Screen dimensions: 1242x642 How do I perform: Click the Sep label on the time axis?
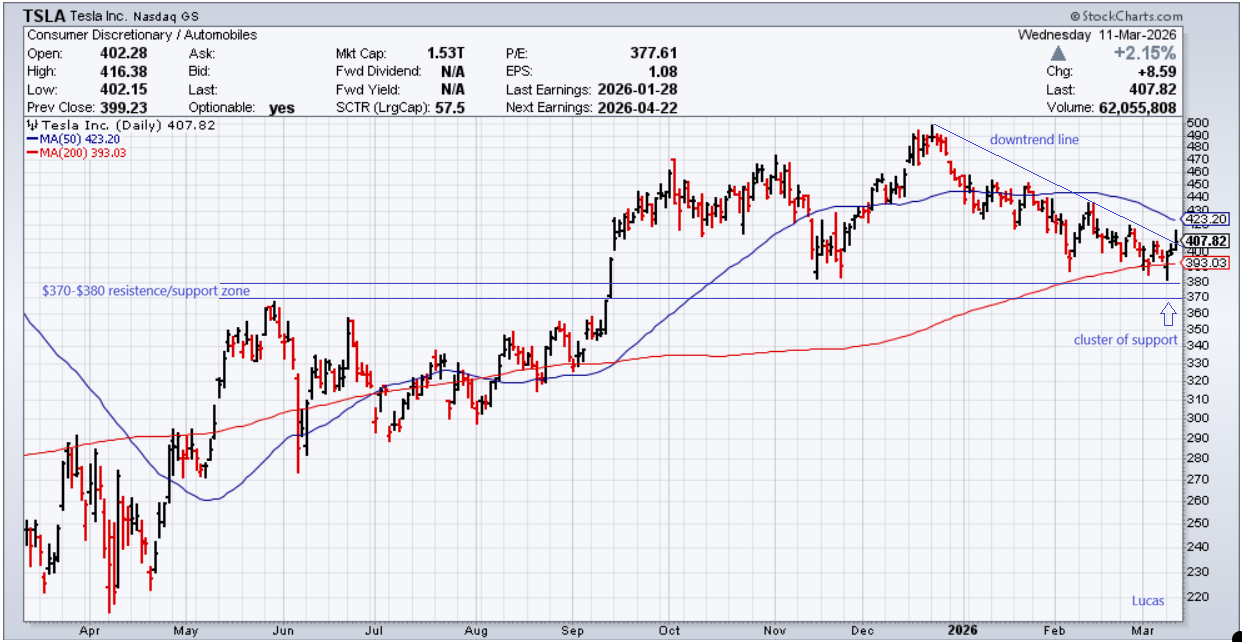click(573, 631)
